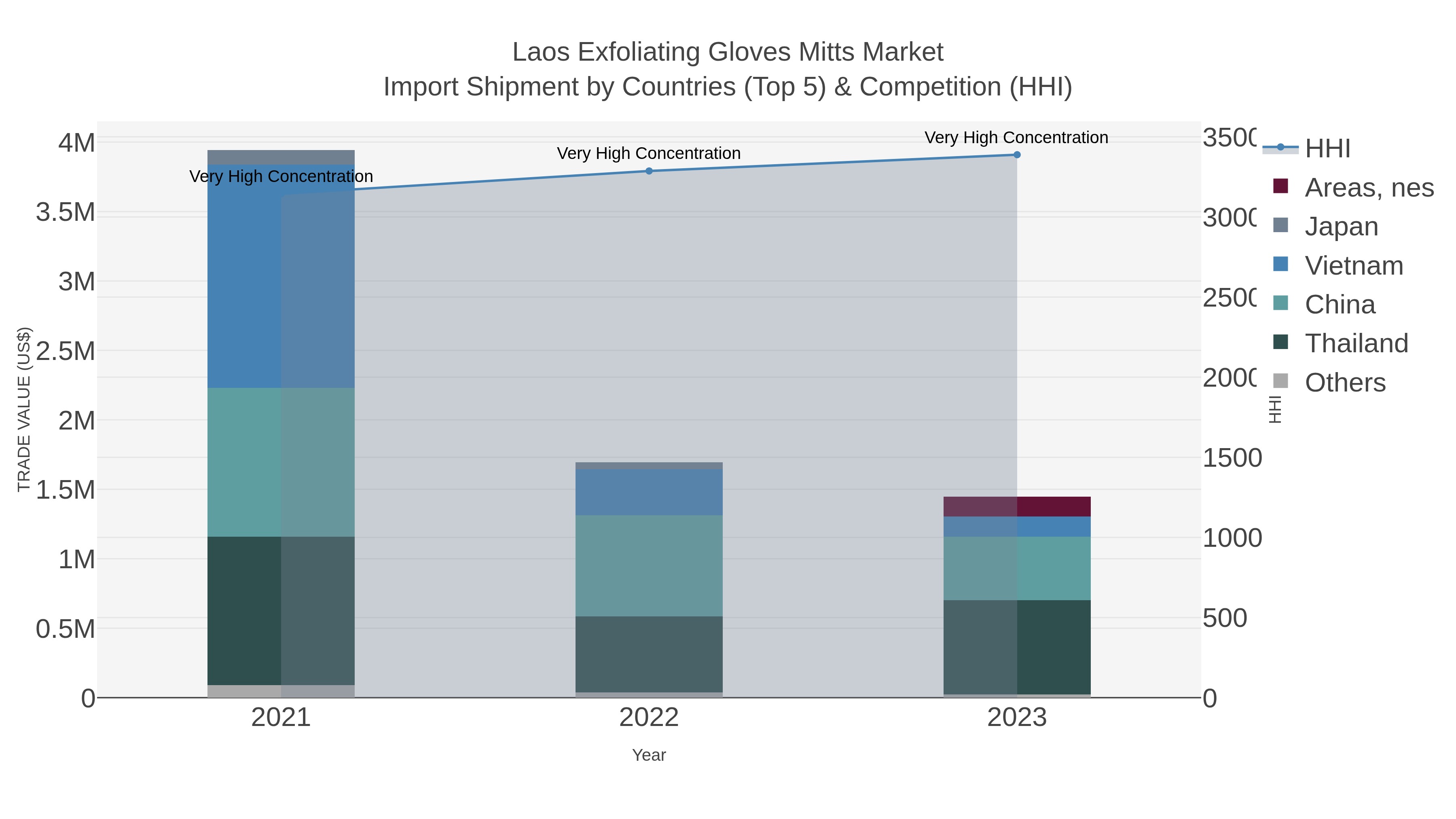This screenshot has width=1456, height=819.
Task: Select the HHI data point for 2022
Action: (649, 171)
